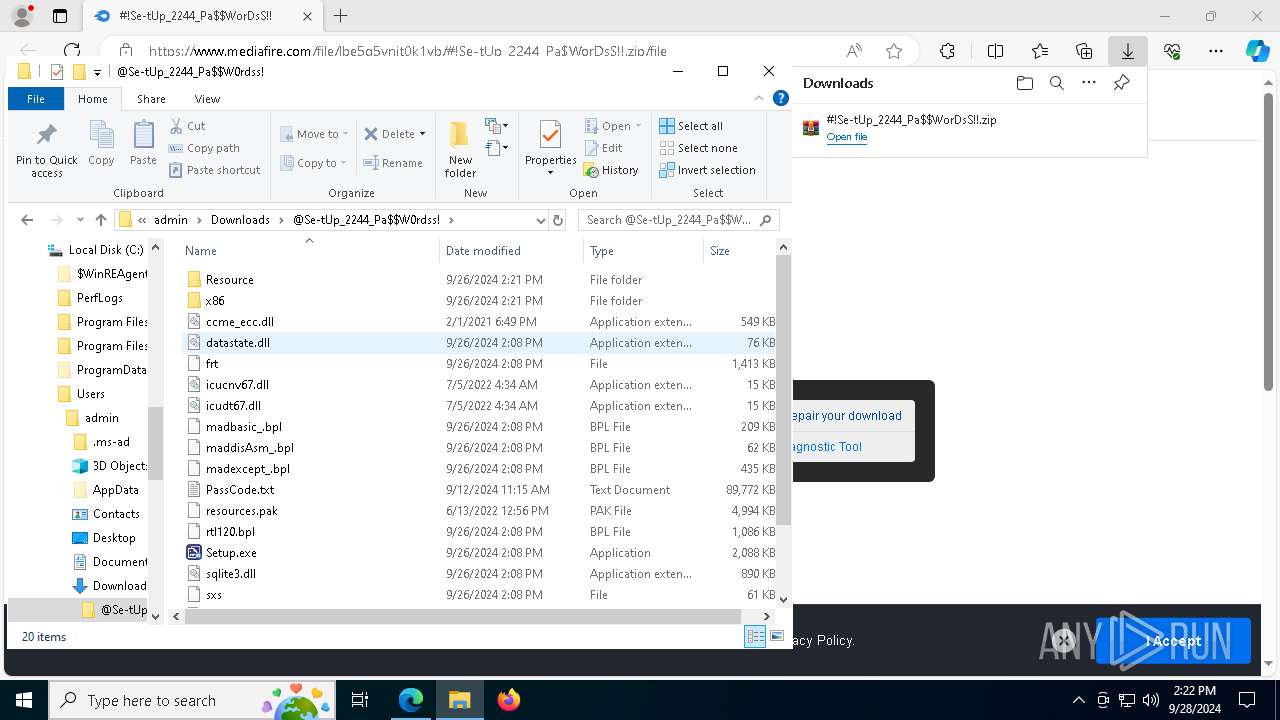Select the admin folder in the tree
This screenshot has height=720, width=1280.
102,418
